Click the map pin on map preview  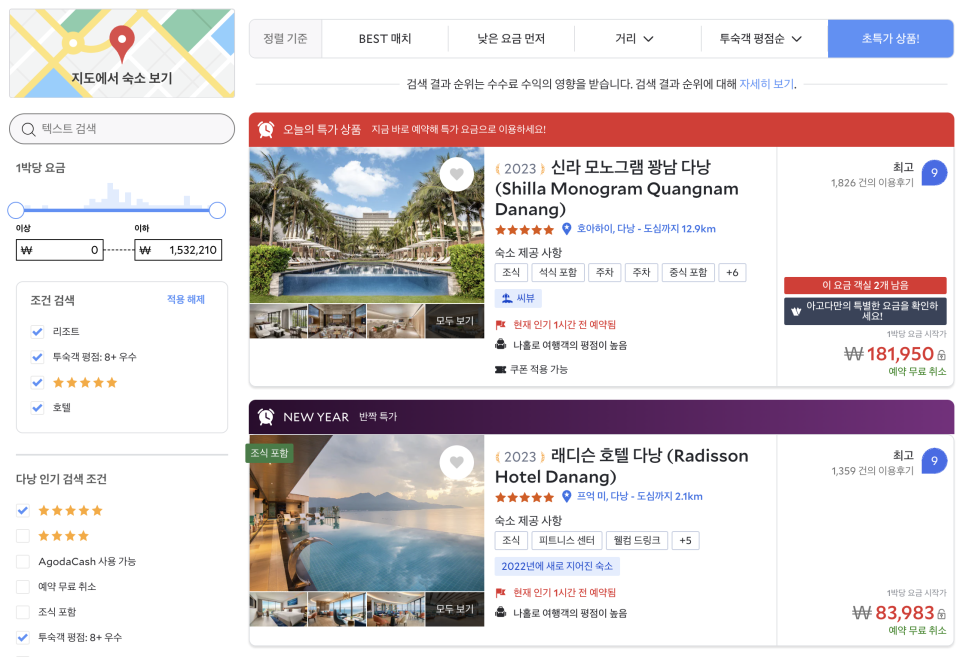coord(122,43)
